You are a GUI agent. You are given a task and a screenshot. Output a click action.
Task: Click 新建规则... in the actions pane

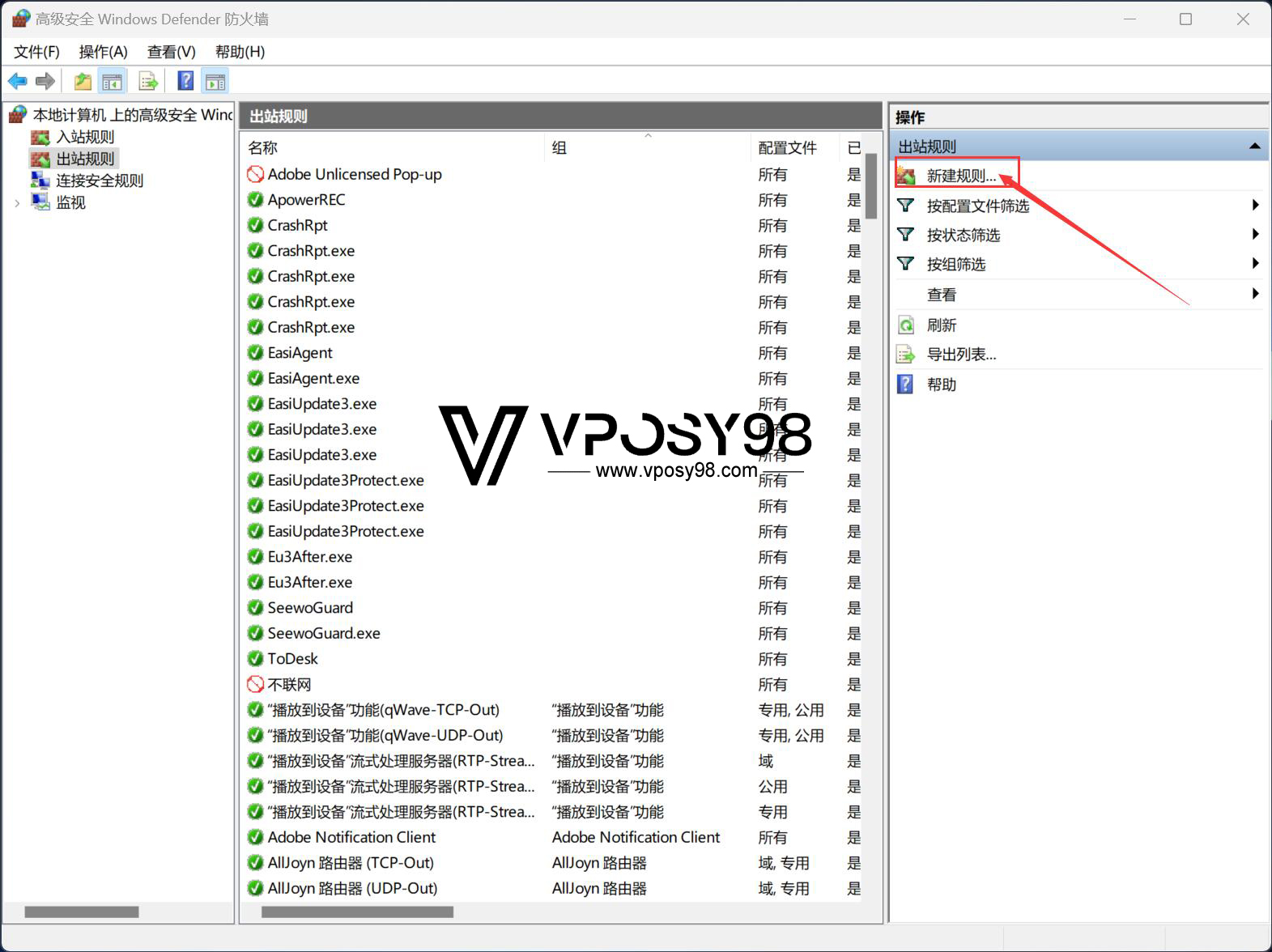click(x=961, y=176)
